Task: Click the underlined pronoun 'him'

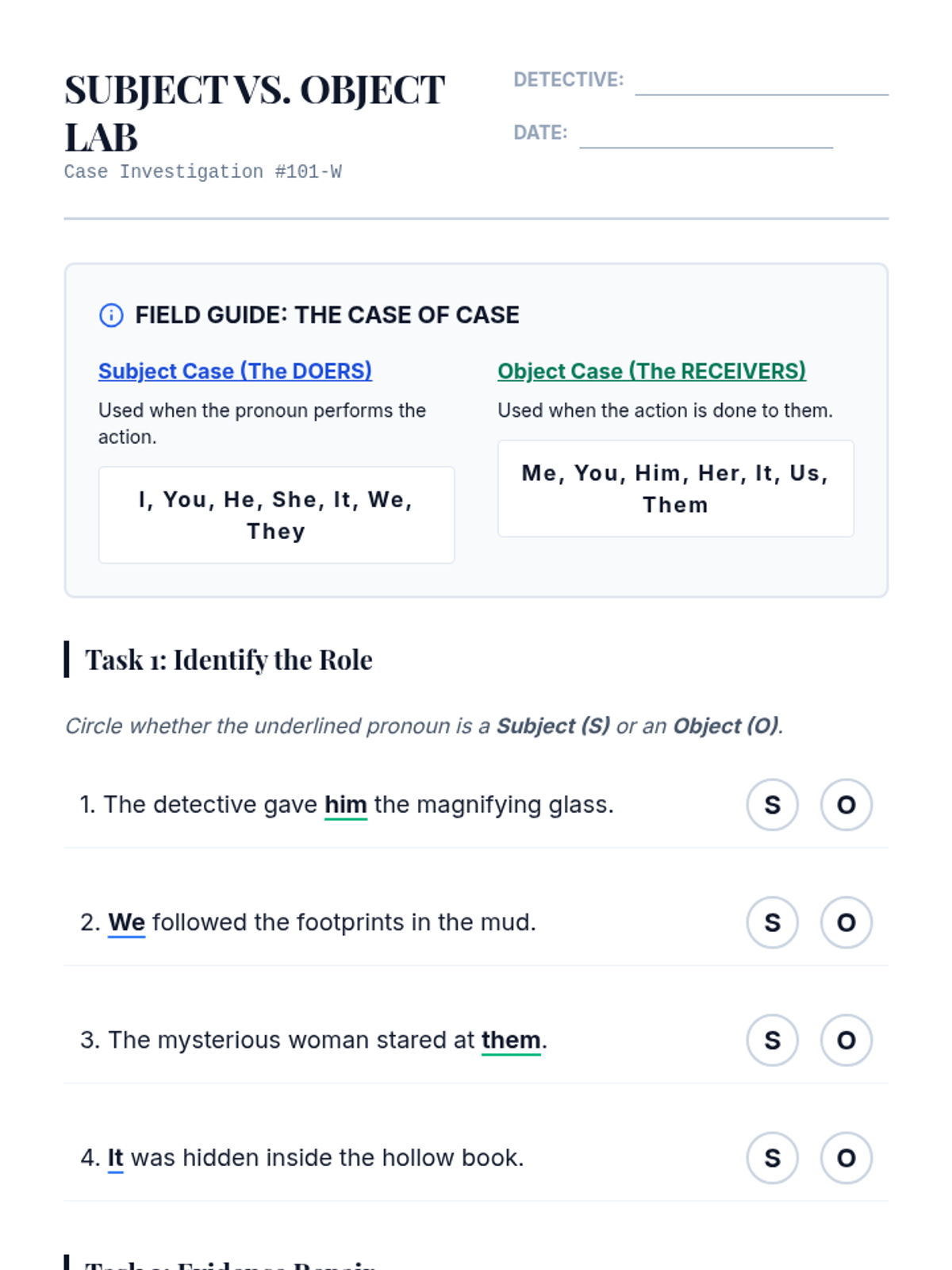Action: [x=345, y=805]
